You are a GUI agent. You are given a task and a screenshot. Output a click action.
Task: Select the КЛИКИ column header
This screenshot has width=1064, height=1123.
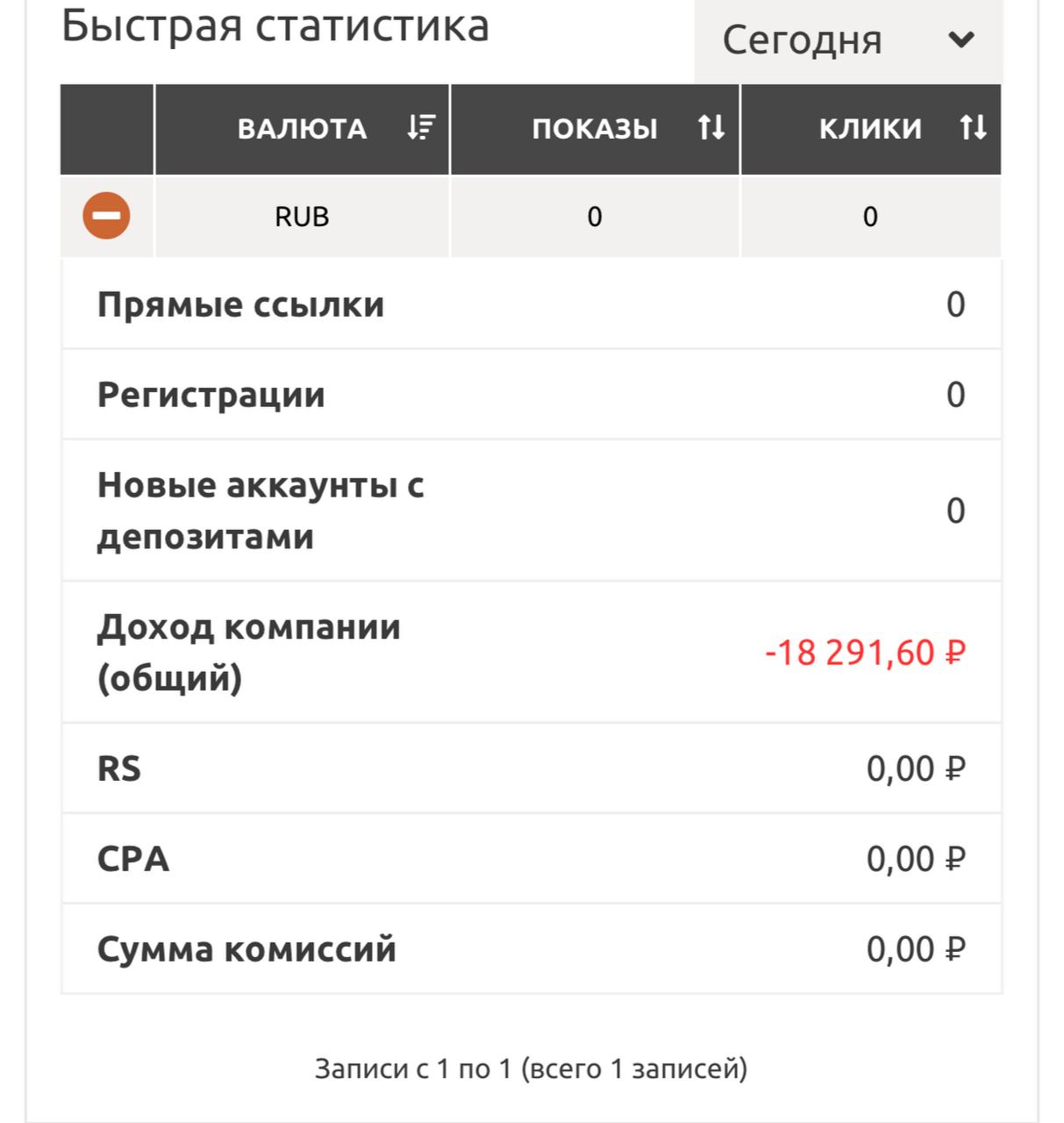pos(871,129)
